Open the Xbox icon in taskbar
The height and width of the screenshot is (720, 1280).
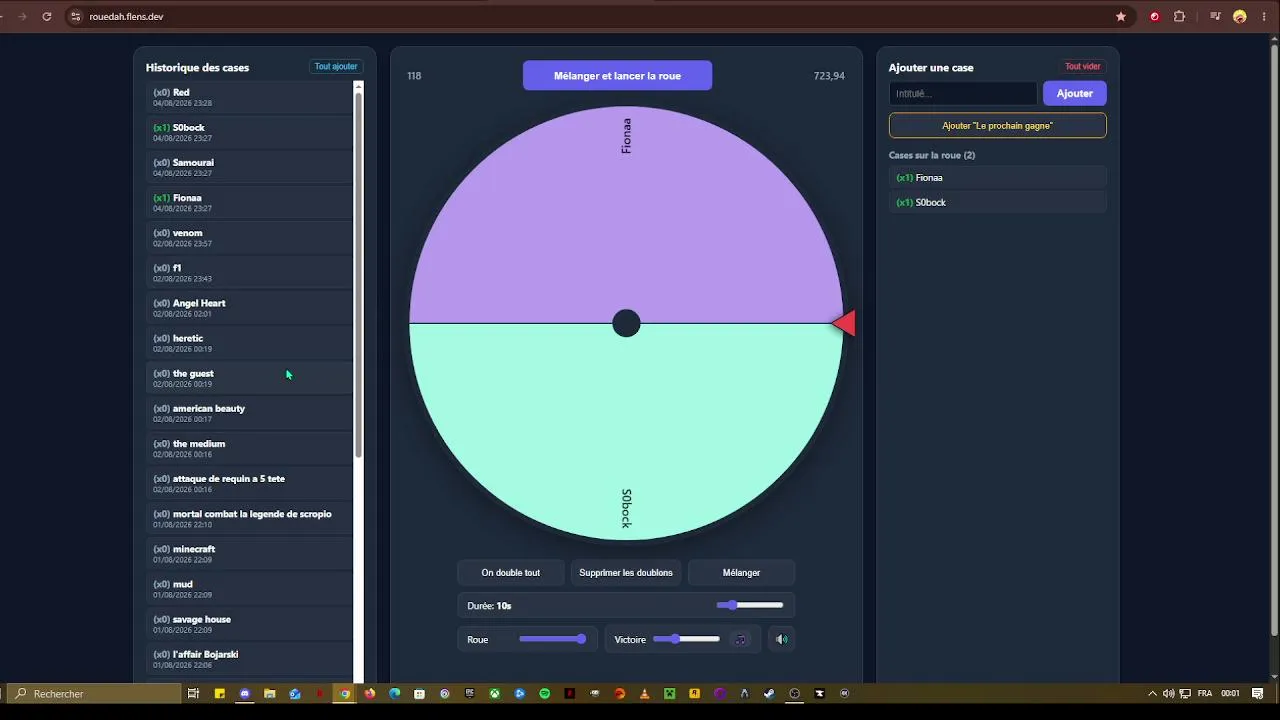(495, 694)
